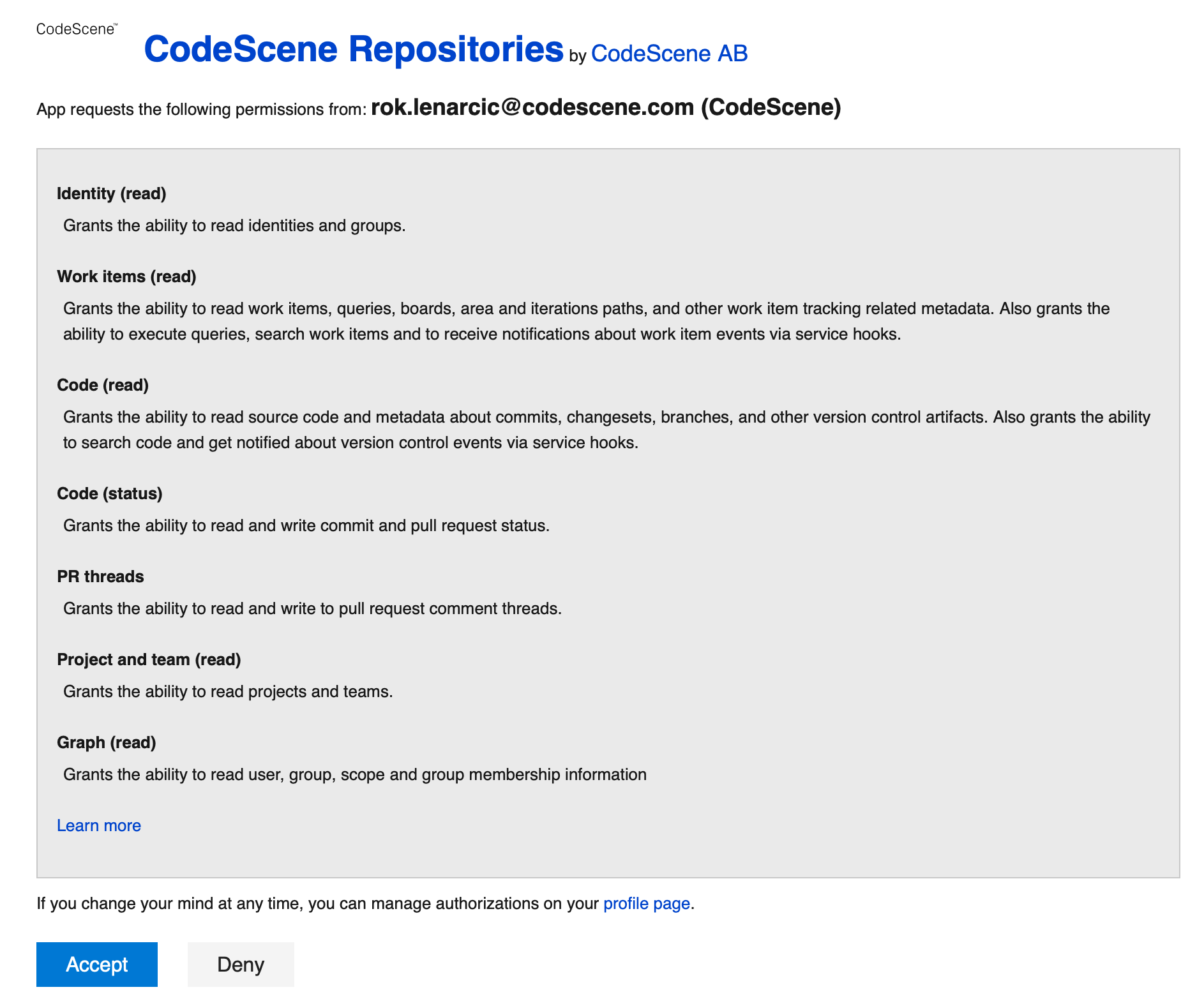Click the read identities and groups description
The width and height of the screenshot is (1204, 992).
(234, 225)
